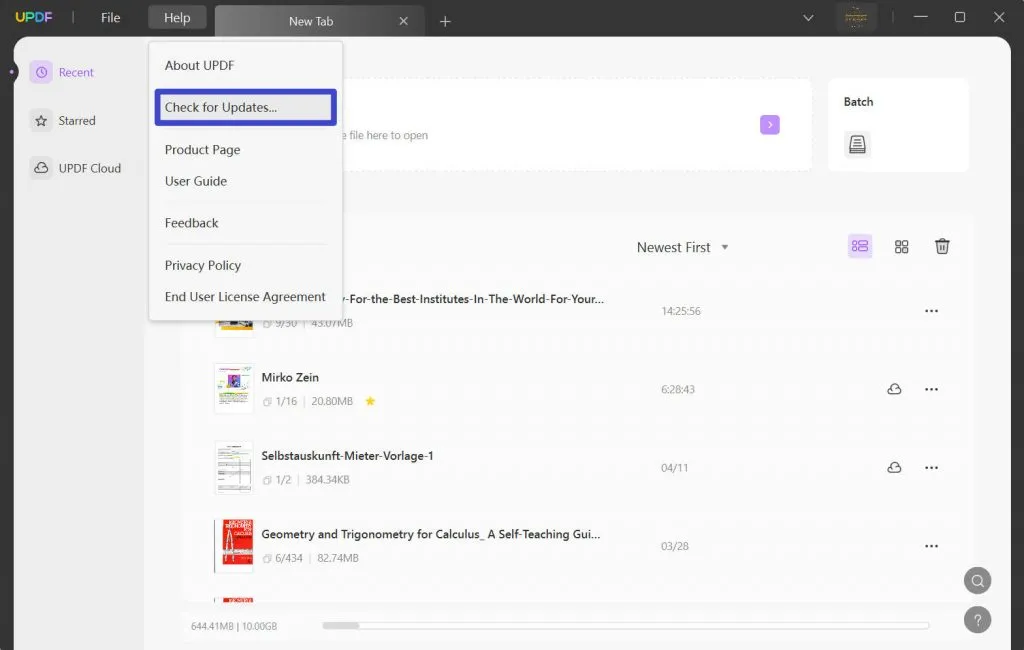Click cloud upload icon for Mirko Zein
Image resolution: width=1024 pixels, height=650 pixels.
894,389
